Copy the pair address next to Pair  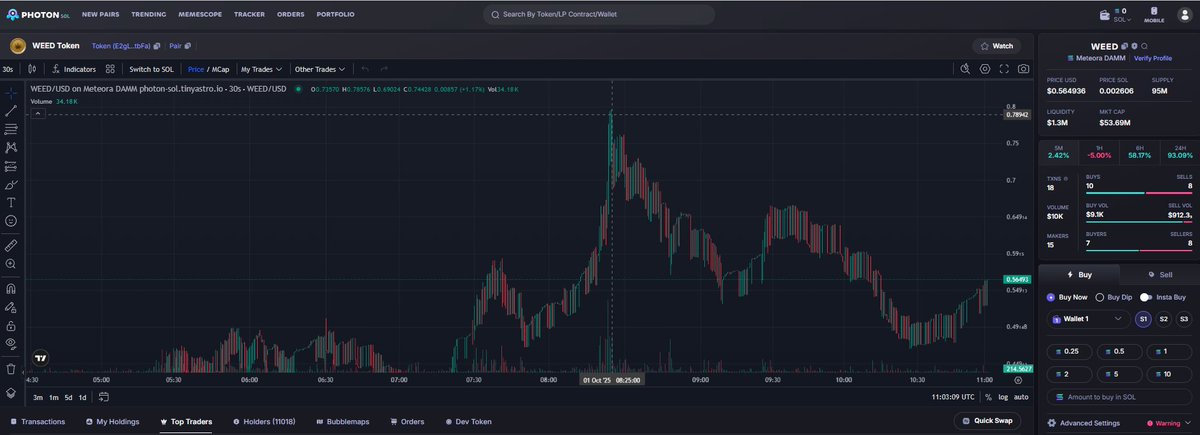(187, 46)
